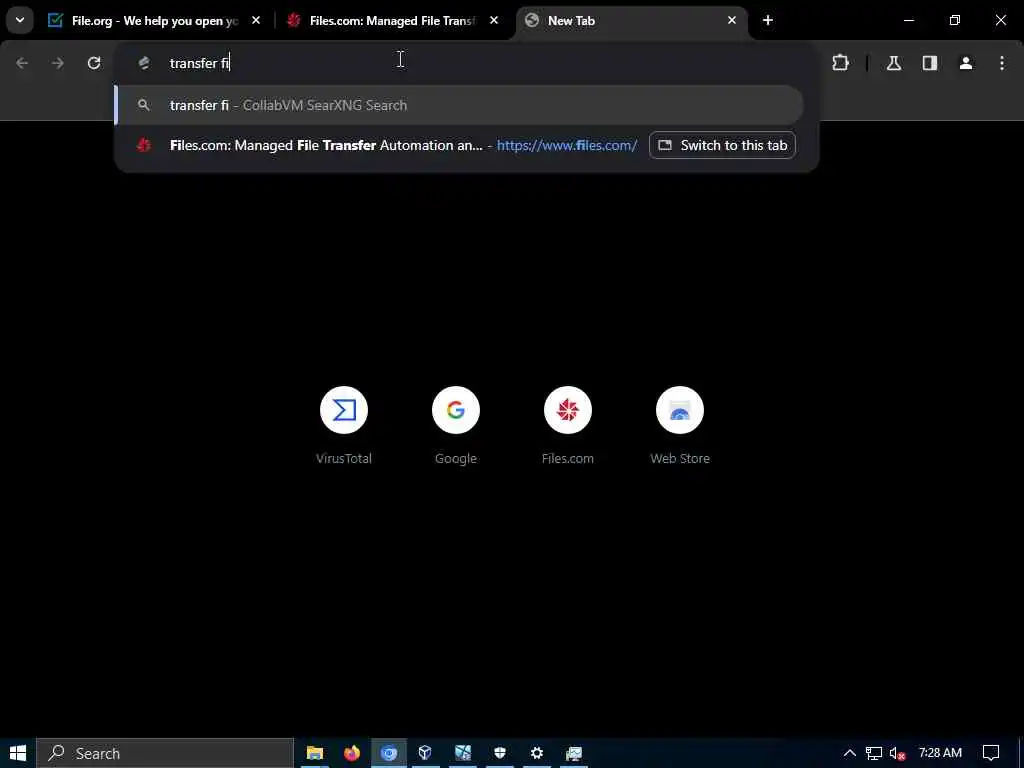Screen dimensions: 1024x768
Task: Click the Switch to this tab button
Action: (x=722, y=145)
